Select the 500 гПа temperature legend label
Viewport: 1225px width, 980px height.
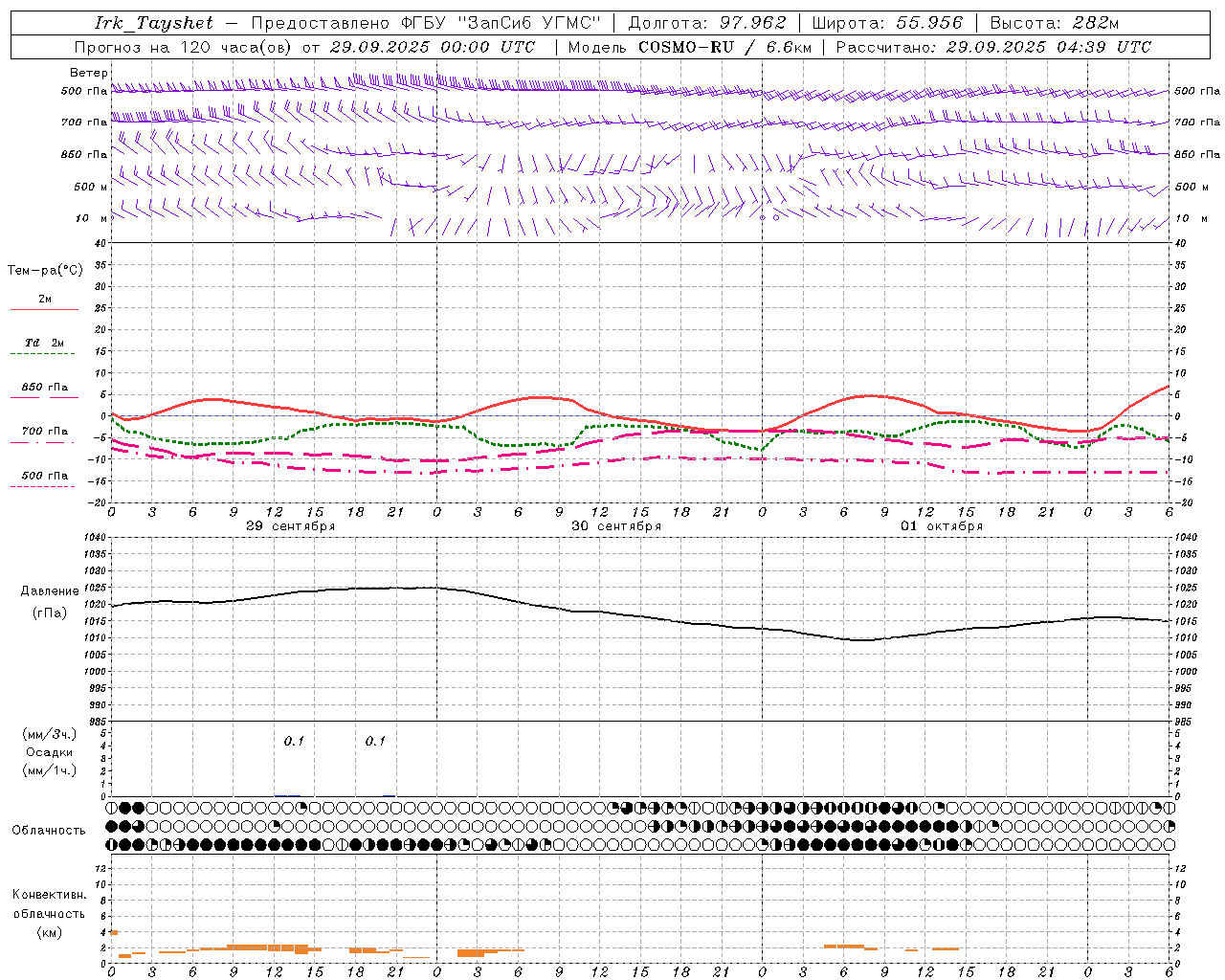click(45, 476)
